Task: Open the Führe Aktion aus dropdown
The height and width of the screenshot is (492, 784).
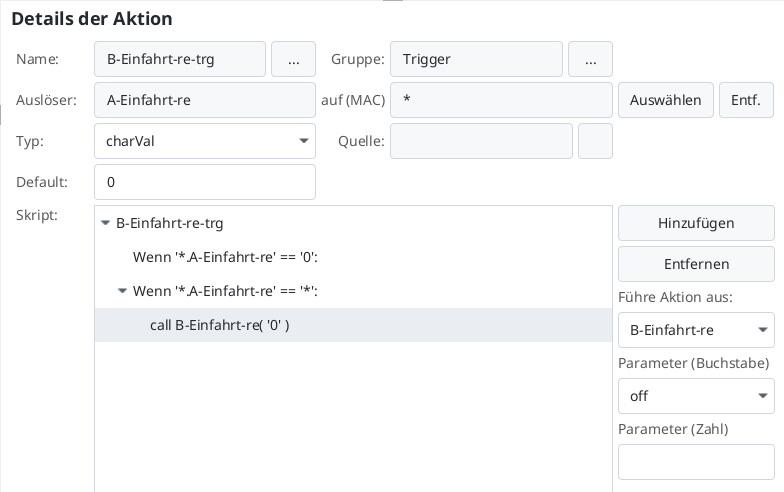Action: [x=696, y=330]
